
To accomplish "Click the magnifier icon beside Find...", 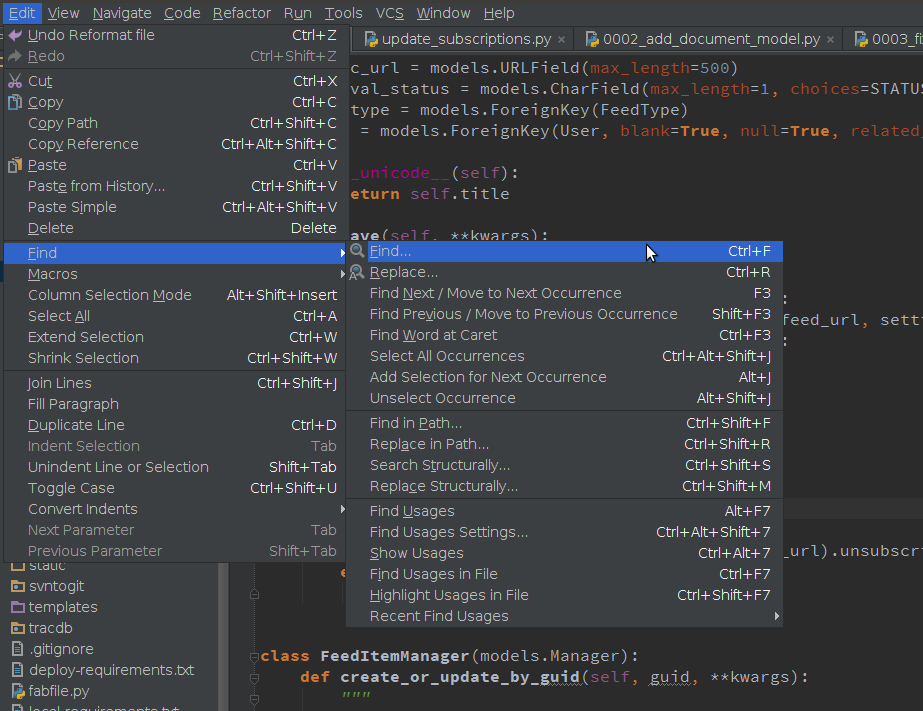I will tap(357, 251).
